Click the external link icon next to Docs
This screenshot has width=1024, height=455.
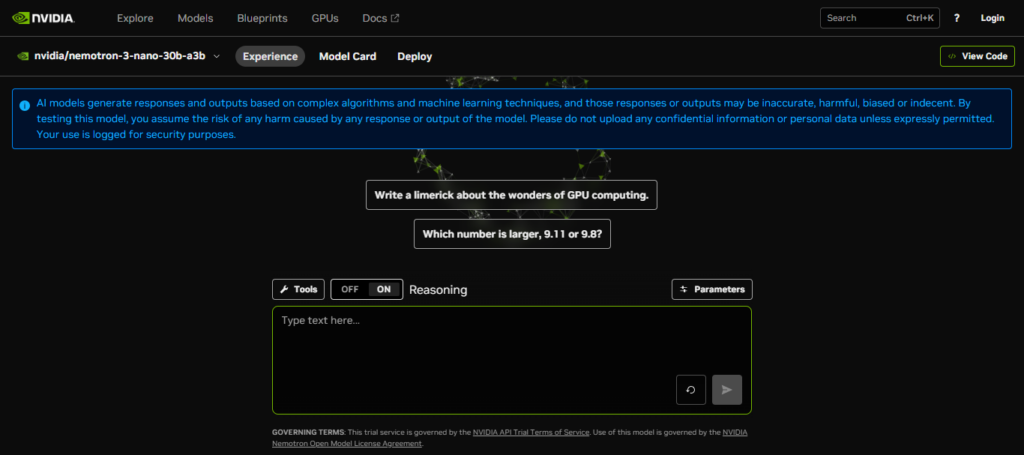[395, 18]
